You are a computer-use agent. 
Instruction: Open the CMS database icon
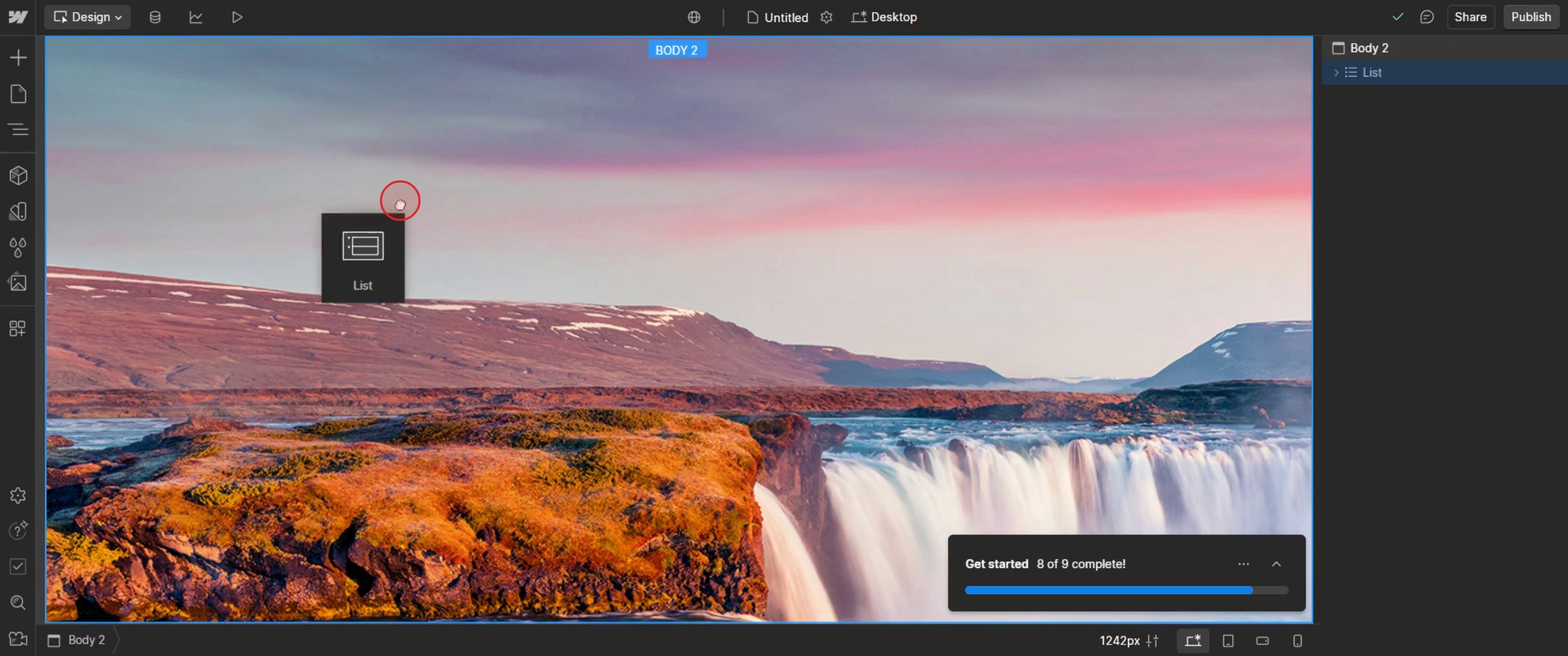tap(155, 17)
